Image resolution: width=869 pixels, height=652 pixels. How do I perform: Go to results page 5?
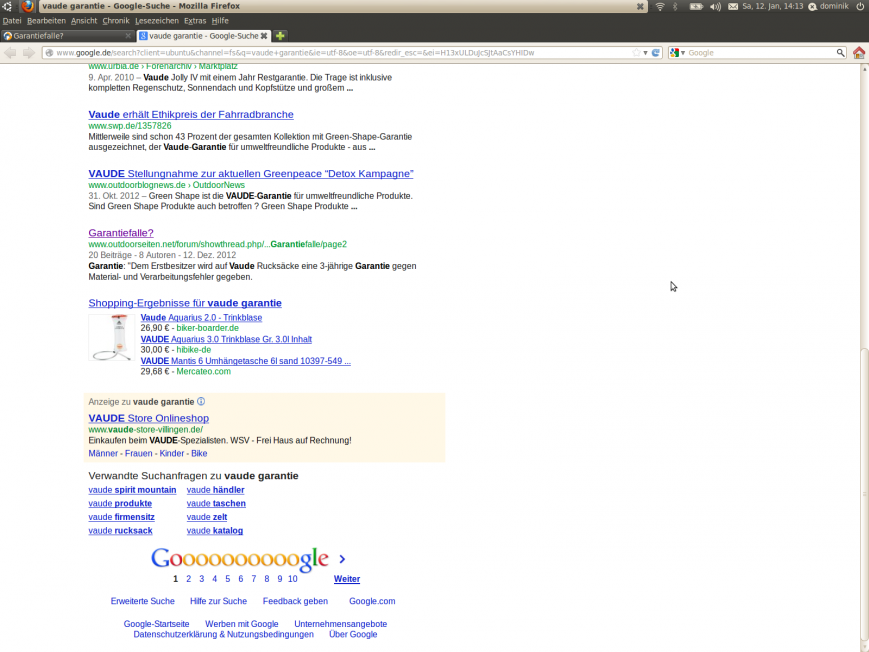tap(227, 579)
